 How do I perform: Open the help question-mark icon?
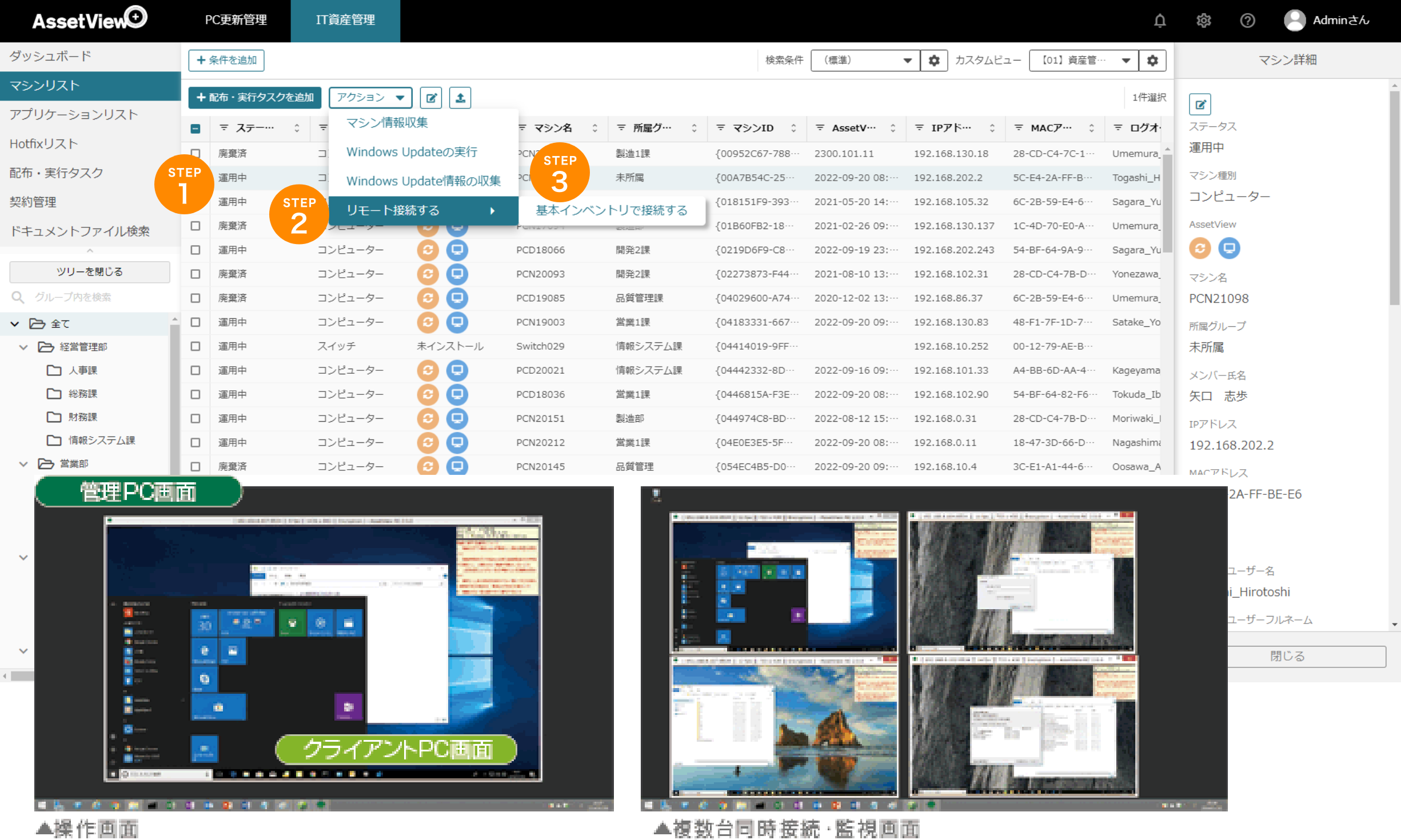1248,21
